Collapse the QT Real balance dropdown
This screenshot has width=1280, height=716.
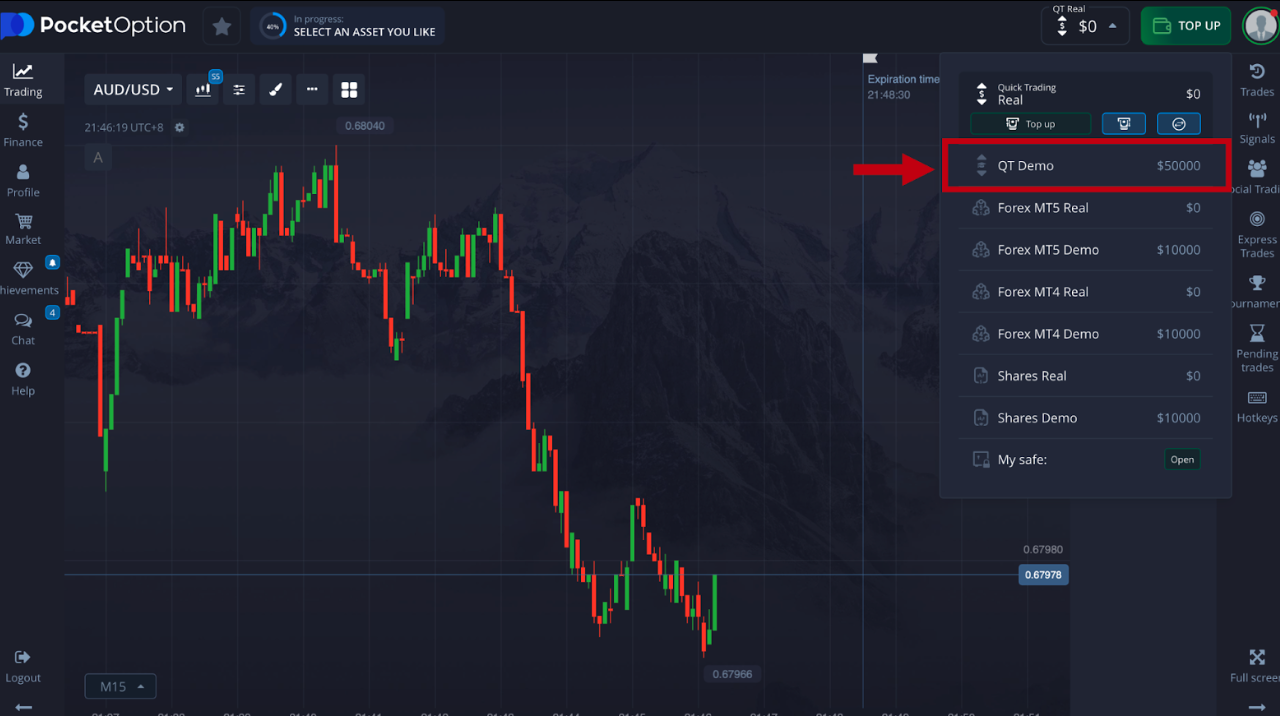[x=1085, y=26]
